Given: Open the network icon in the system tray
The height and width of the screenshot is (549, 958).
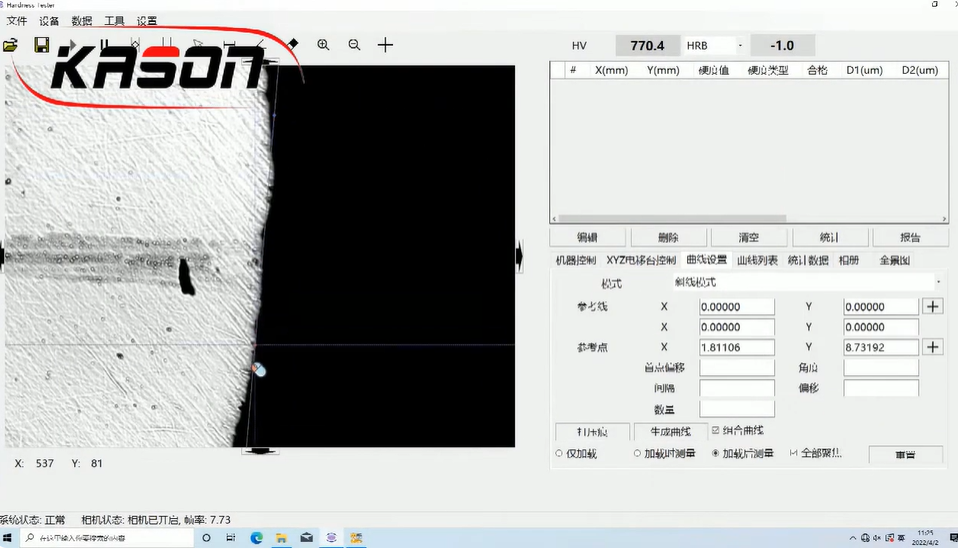Looking at the screenshot, I should [x=865, y=538].
